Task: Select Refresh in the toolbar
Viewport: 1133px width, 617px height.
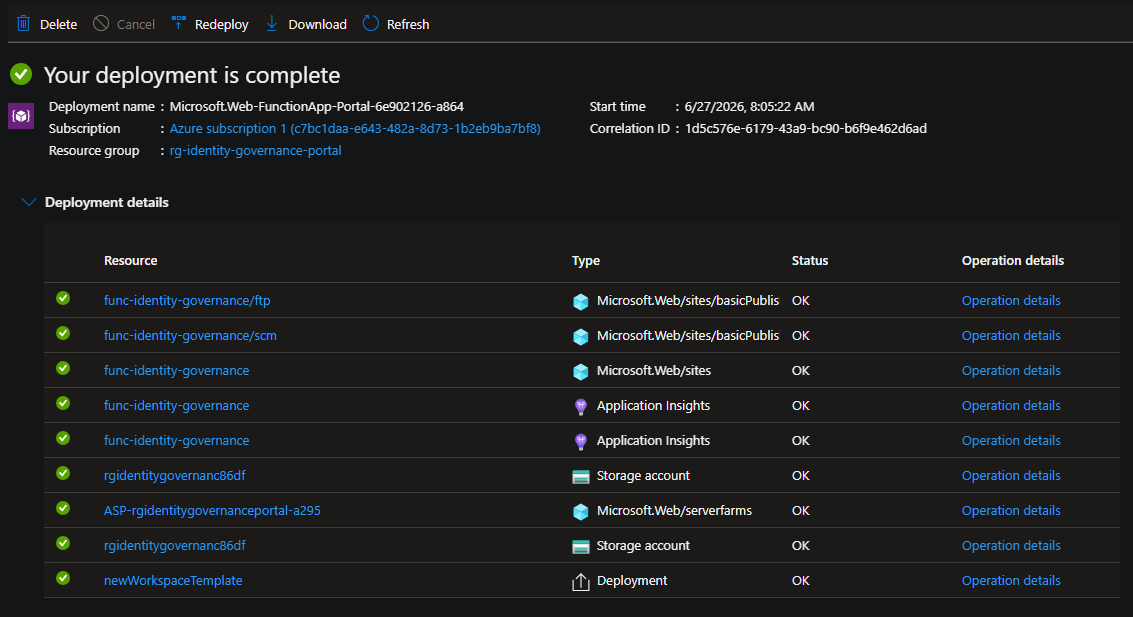Action: point(408,25)
